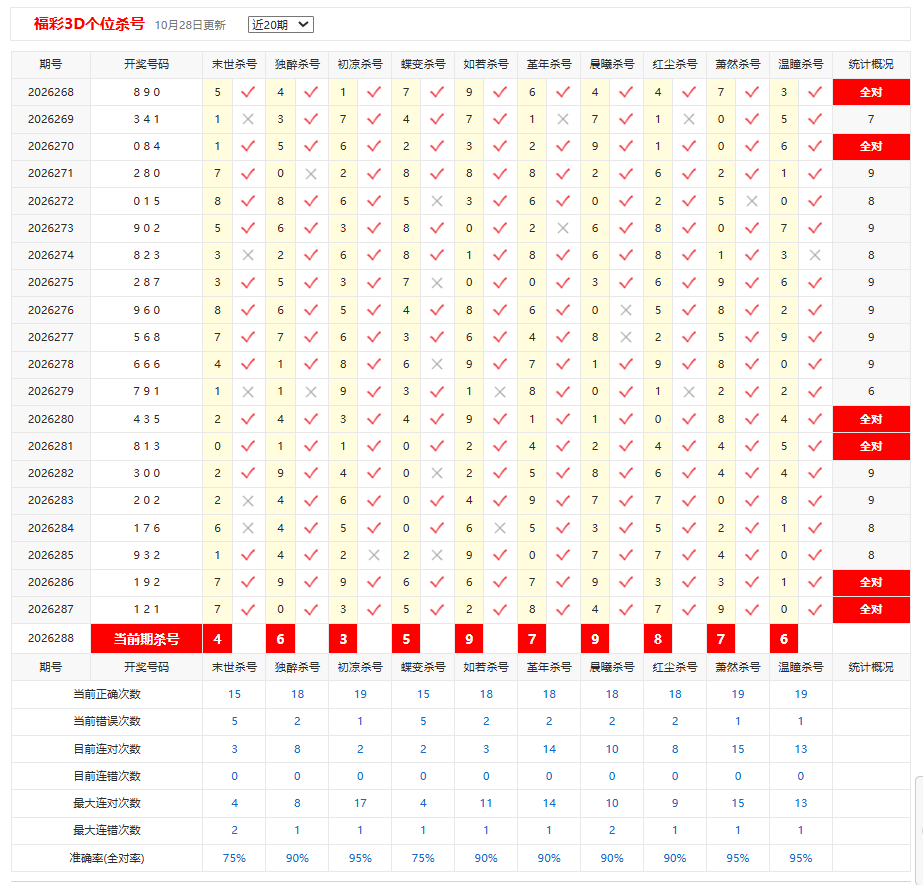Click the 福彩3D个位杀号 page title
923x885 pixels.
click(89, 24)
